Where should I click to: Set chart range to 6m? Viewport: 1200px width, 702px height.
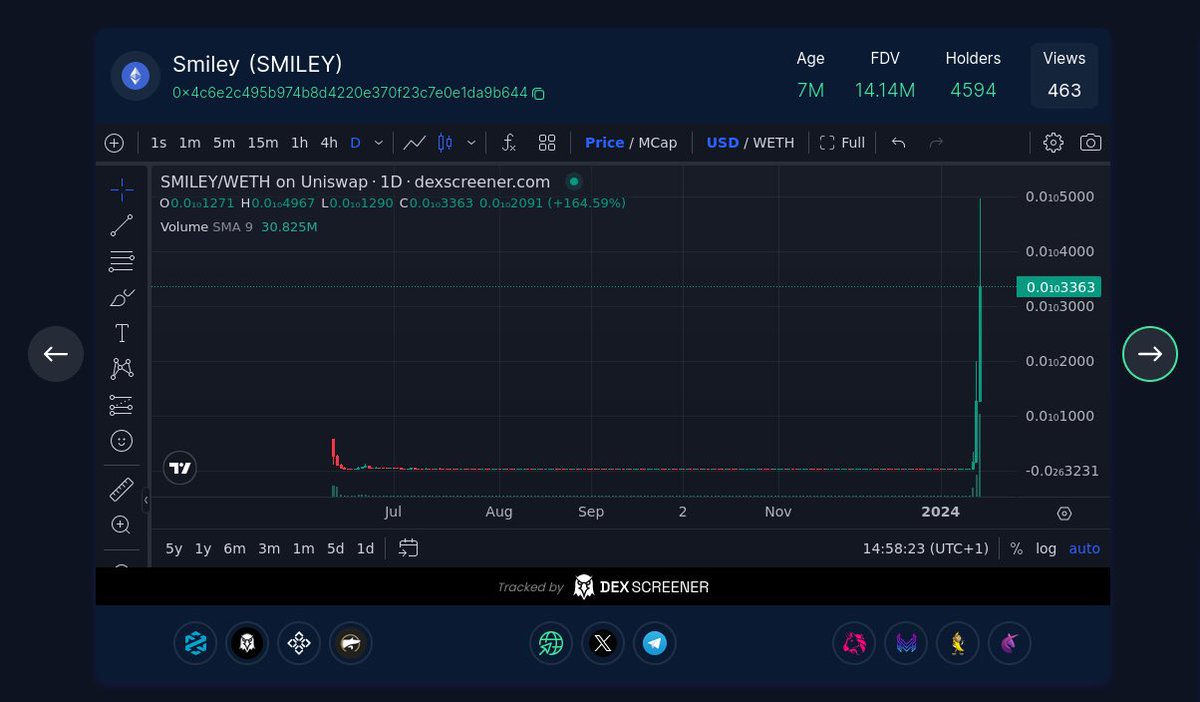click(x=235, y=548)
